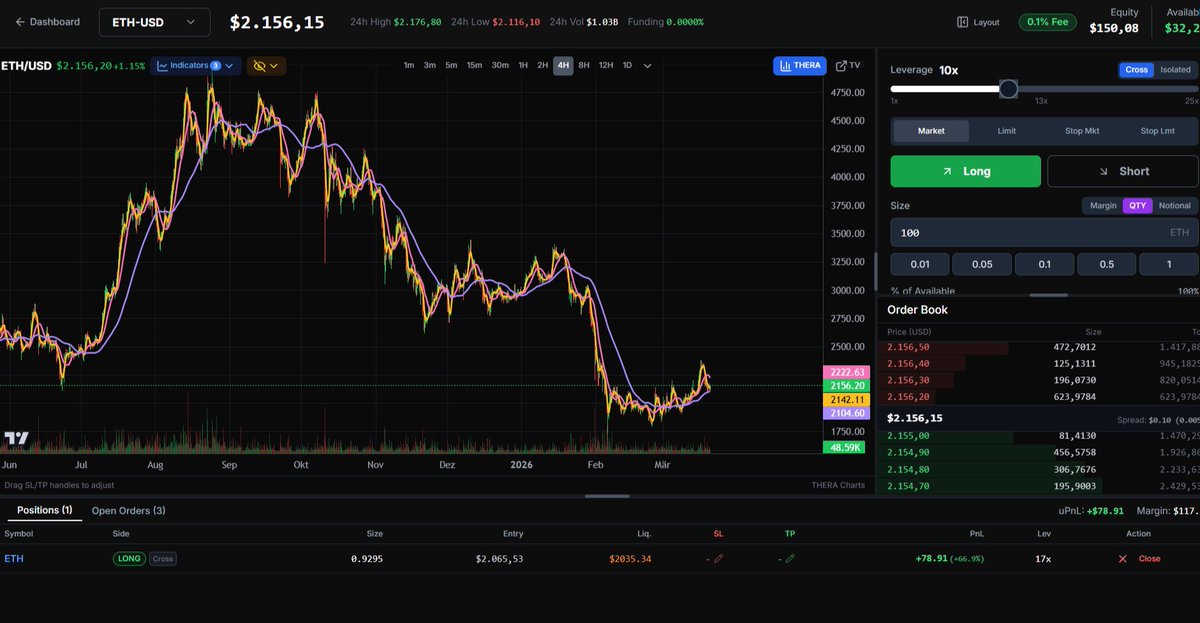Set size mode to QTY
The height and width of the screenshot is (623, 1200).
click(x=1138, y=206)
